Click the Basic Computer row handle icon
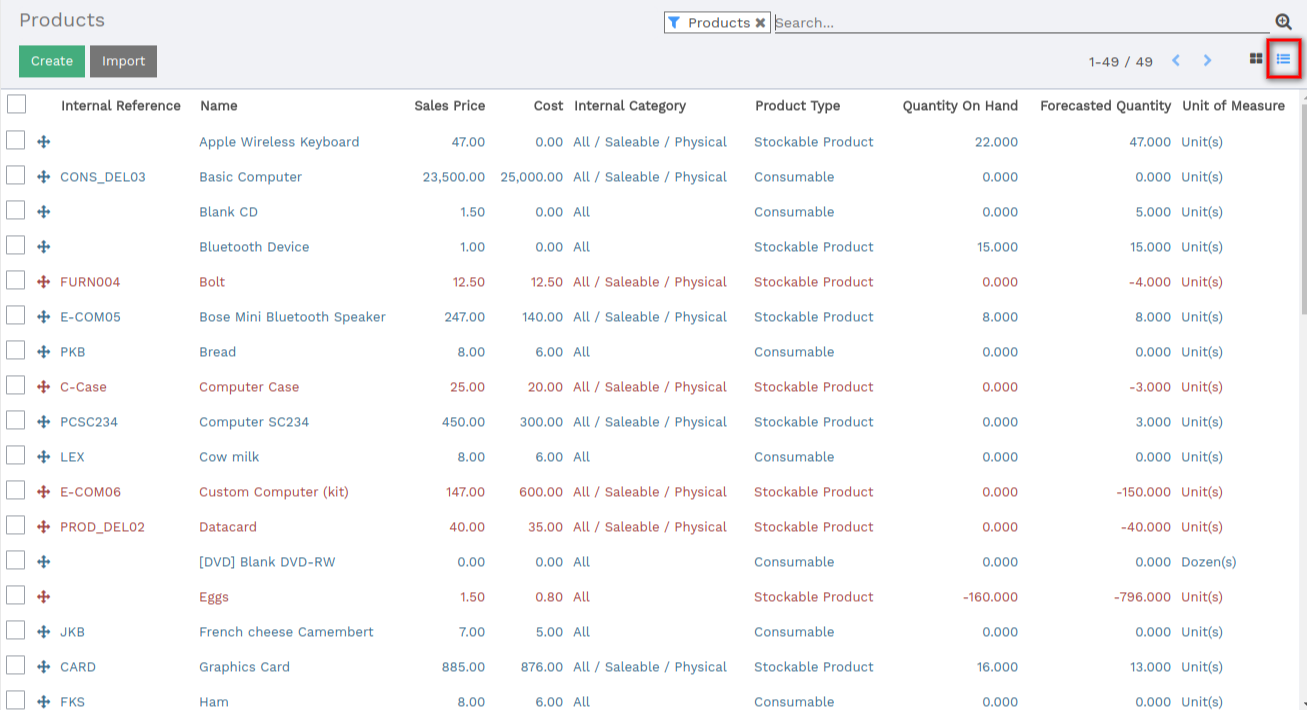The image size is (1307, 710). tap(43, 177)
